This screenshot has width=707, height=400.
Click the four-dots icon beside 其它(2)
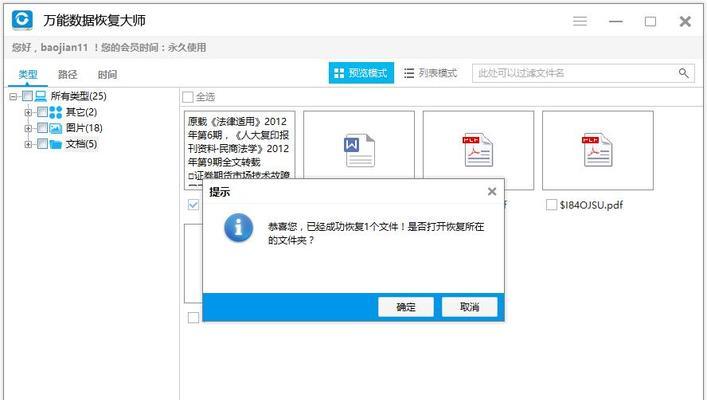pos(55,112)
